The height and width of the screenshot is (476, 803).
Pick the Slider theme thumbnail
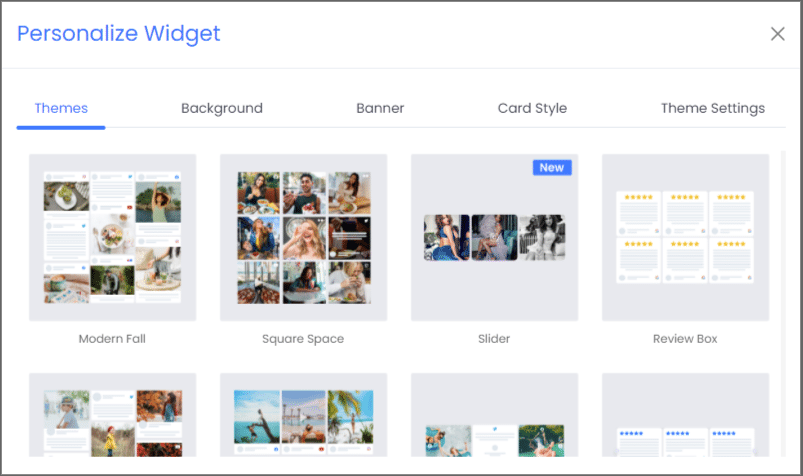[x=495, y=237]
